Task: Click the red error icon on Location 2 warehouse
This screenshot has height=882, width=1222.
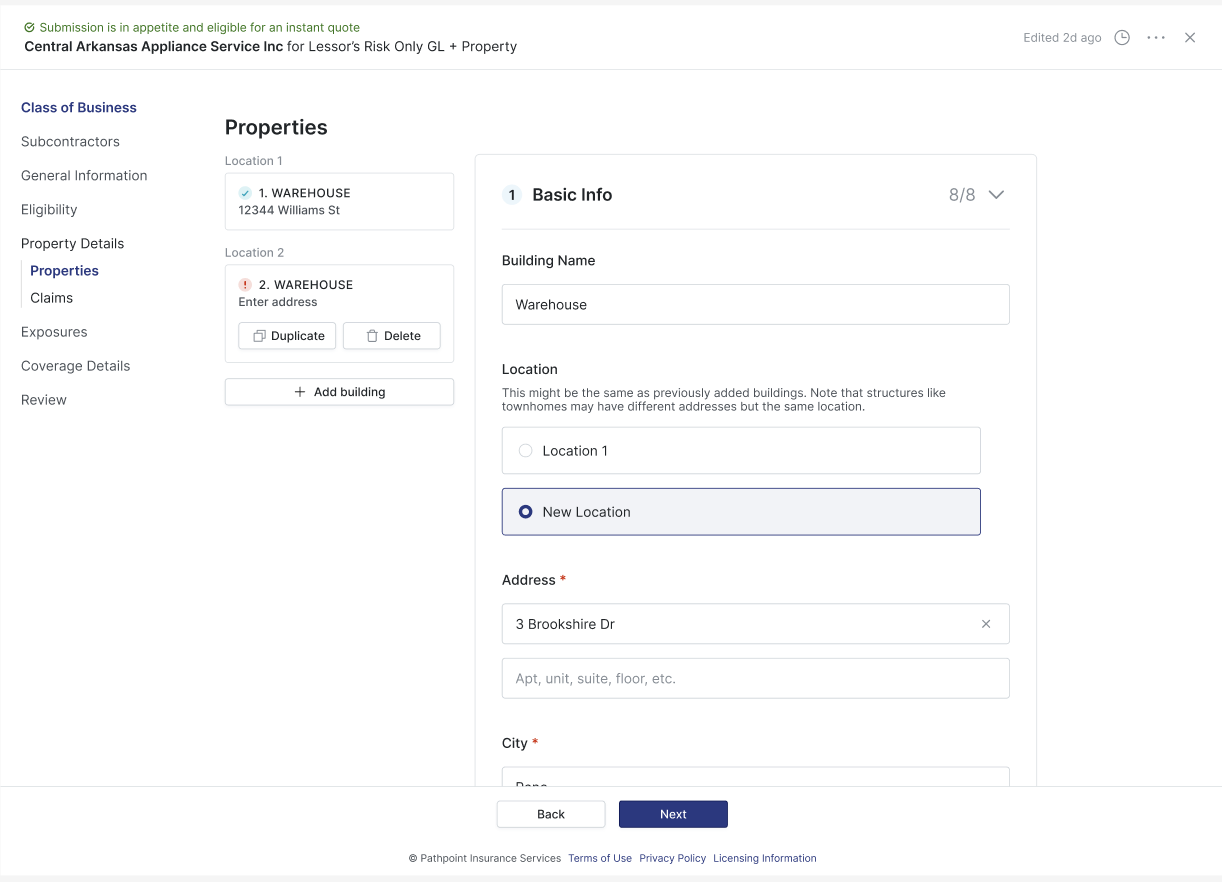Action: pos(245,285)
